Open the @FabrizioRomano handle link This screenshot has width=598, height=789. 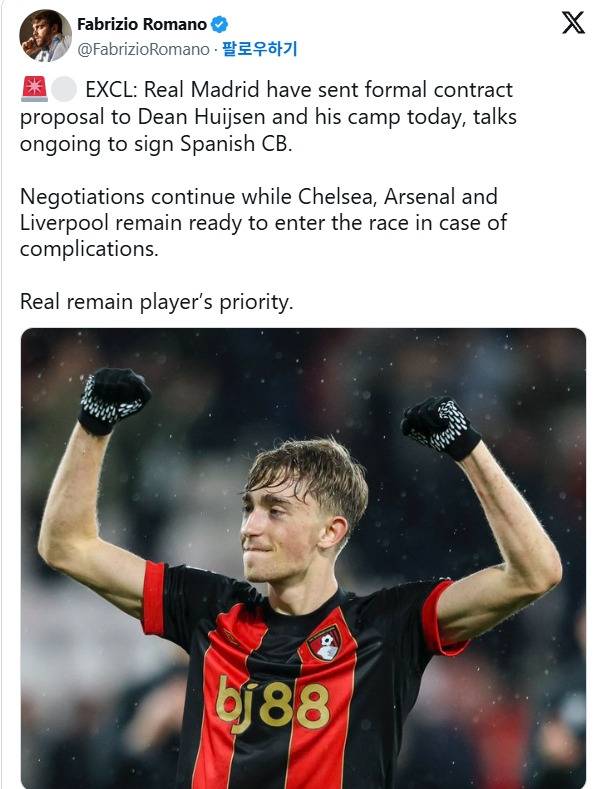point(143,49)
